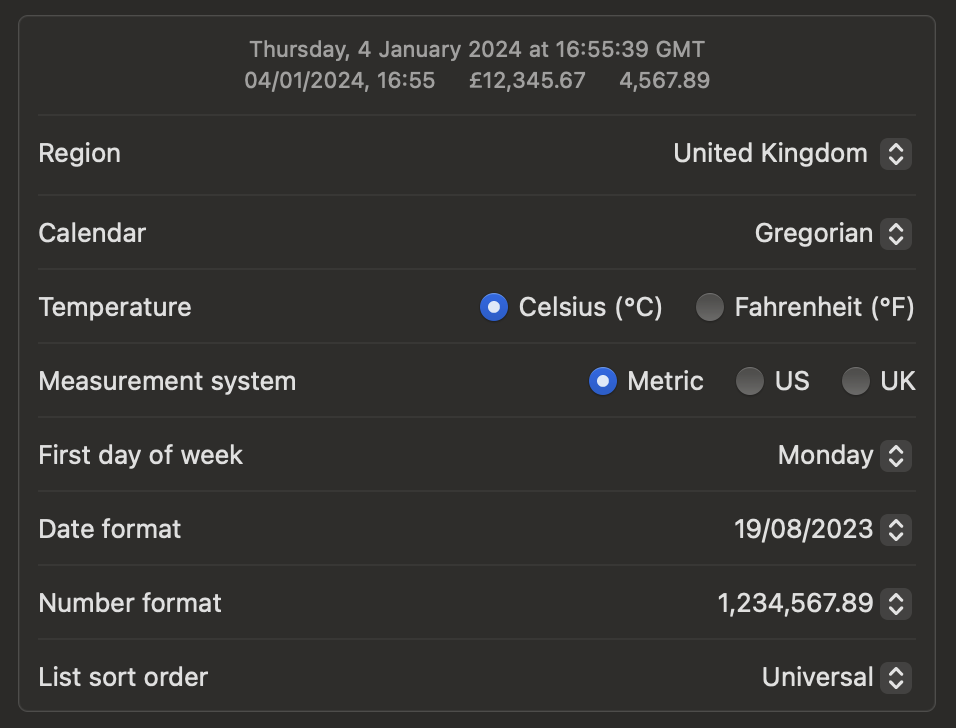Click the 04/01/2024, 16:55 short date sample
The height and width of the screenshot is (728, 956).
coord(340,80)
